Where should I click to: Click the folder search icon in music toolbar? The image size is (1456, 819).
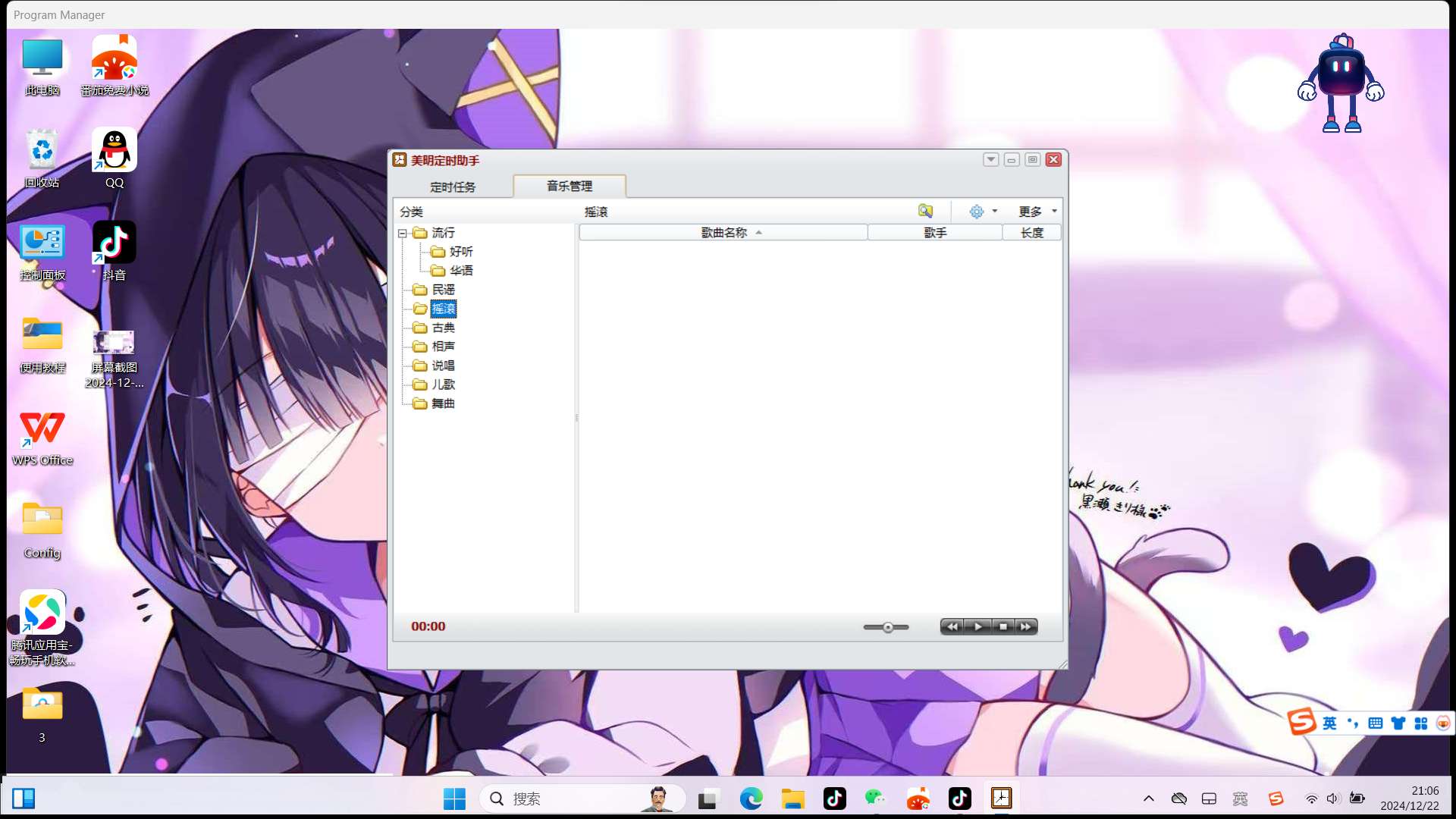click(x=925, y=211)
